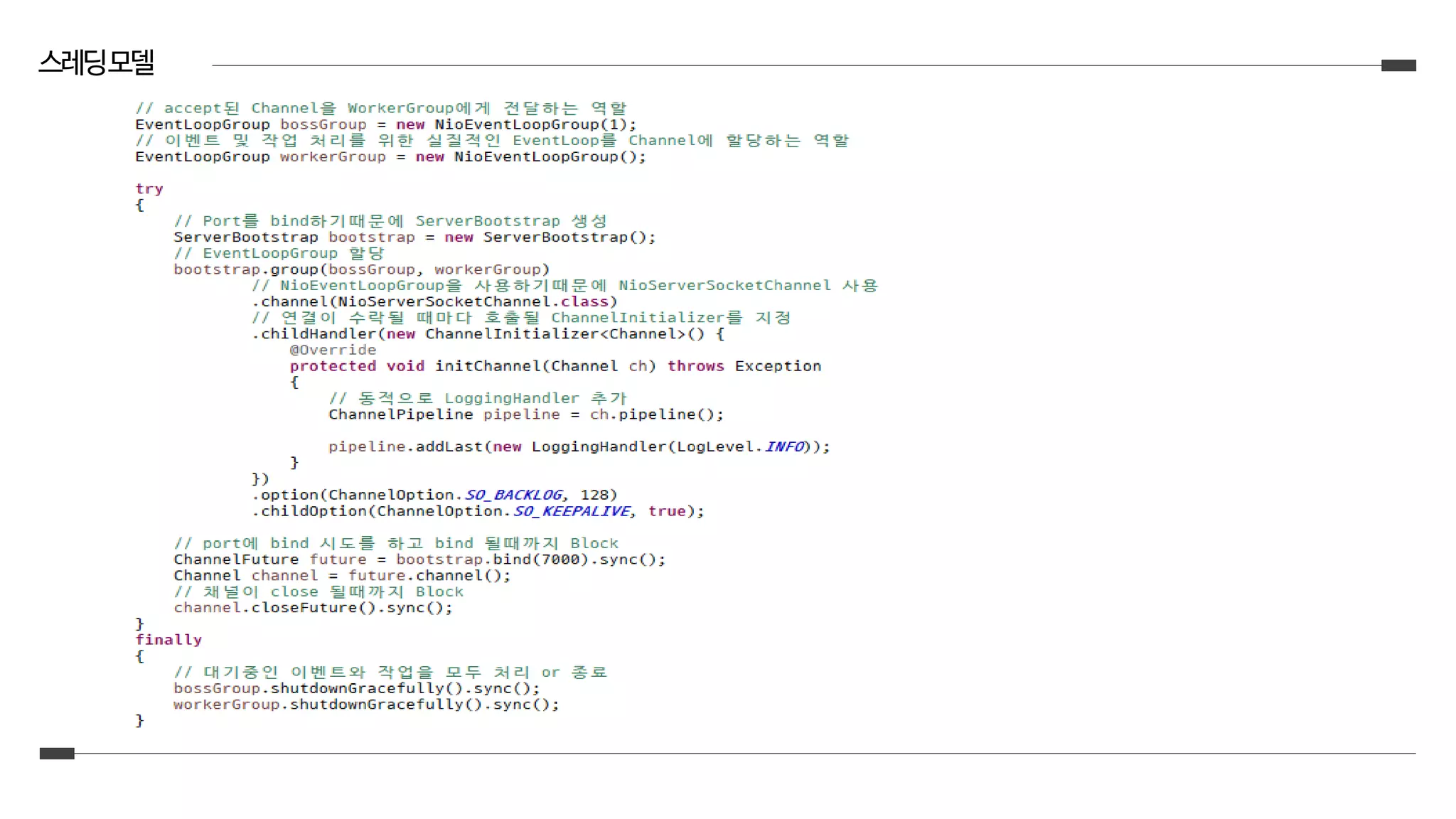This screenshot has height=819, width=1456.
Task: Click the 'try' keyword in code
Action: click(x=149, y=189)
